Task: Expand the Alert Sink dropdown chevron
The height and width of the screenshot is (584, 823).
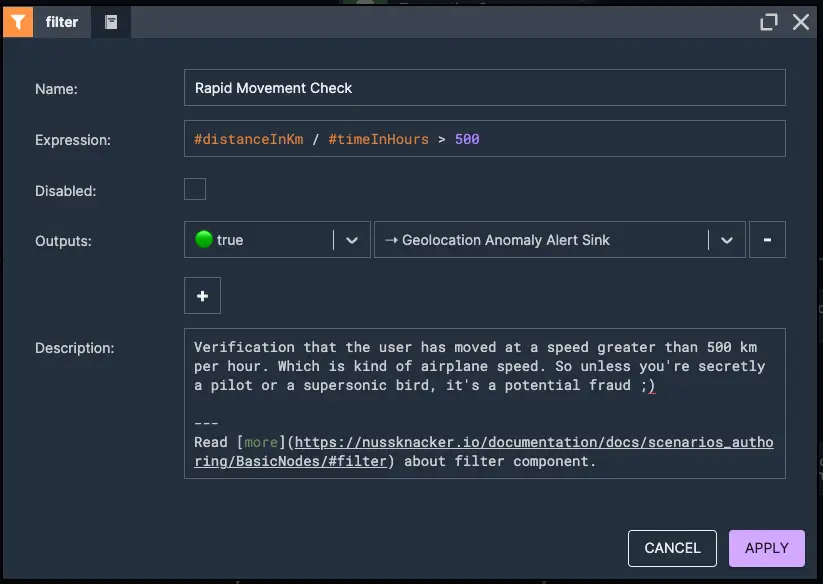Action: pyautogui.click(x=726, y=240)
